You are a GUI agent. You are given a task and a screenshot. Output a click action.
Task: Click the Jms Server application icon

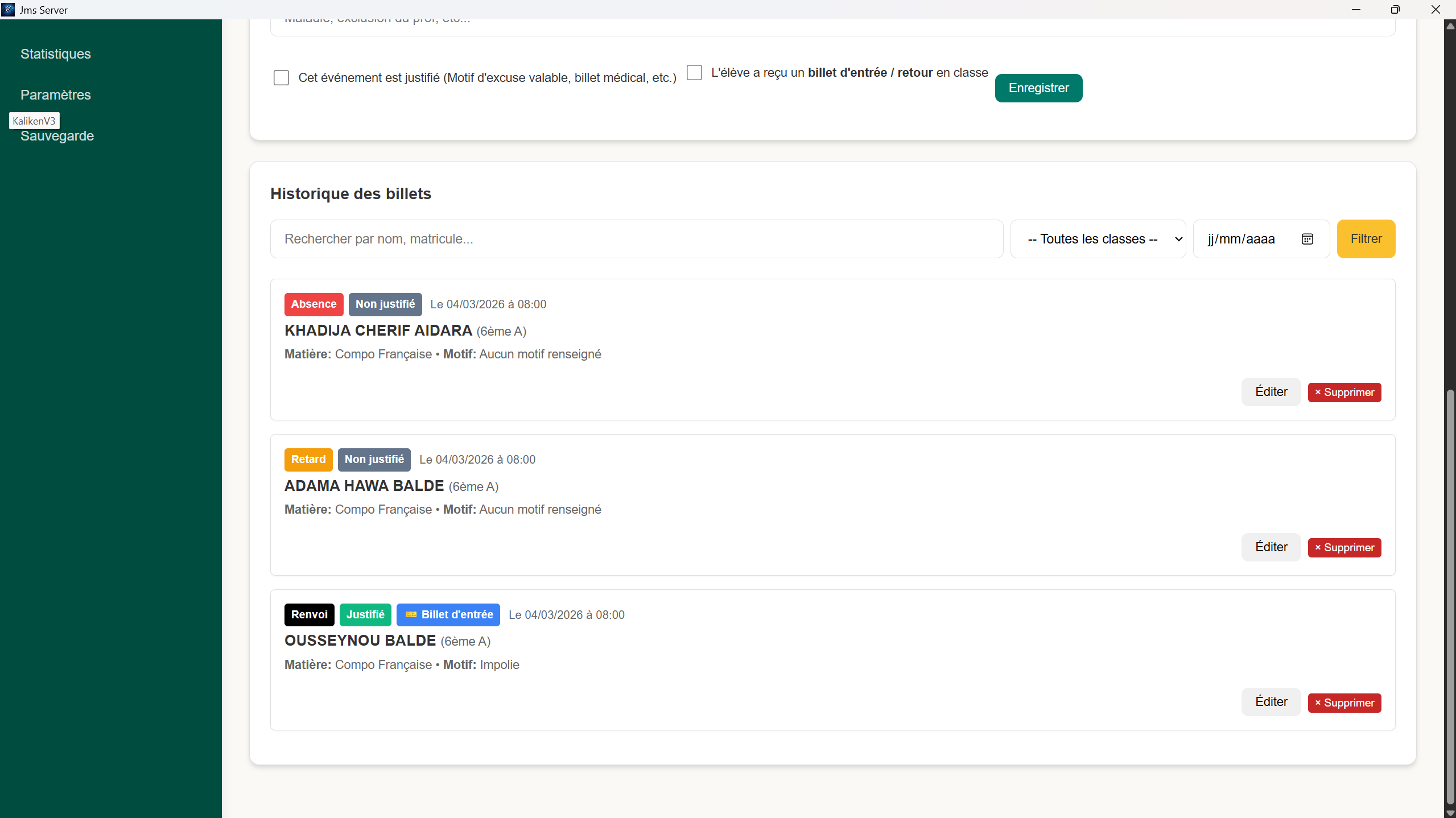click(x=8, y=9)
